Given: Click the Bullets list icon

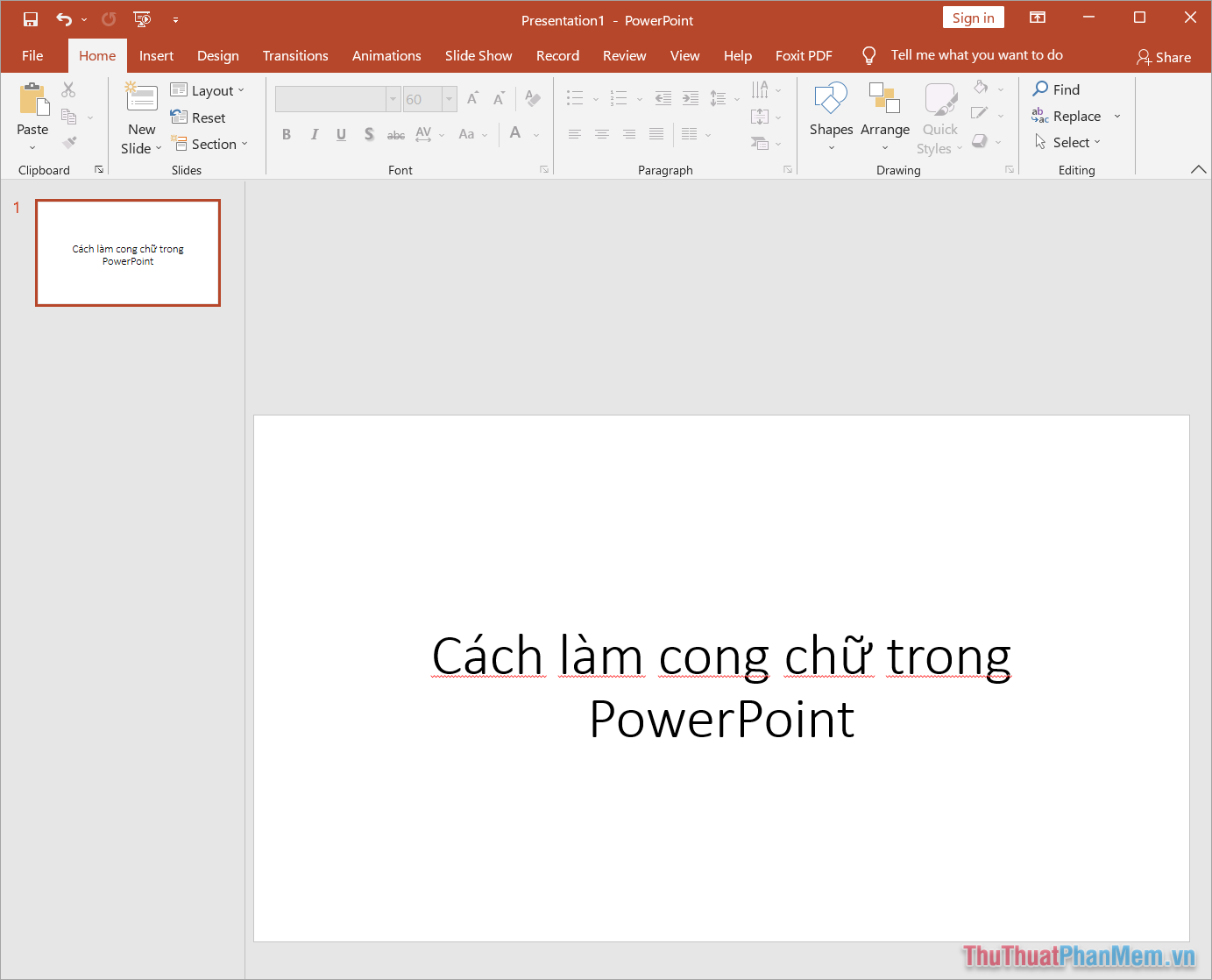Looking at the screenshot, I should [x=574, y=98].
